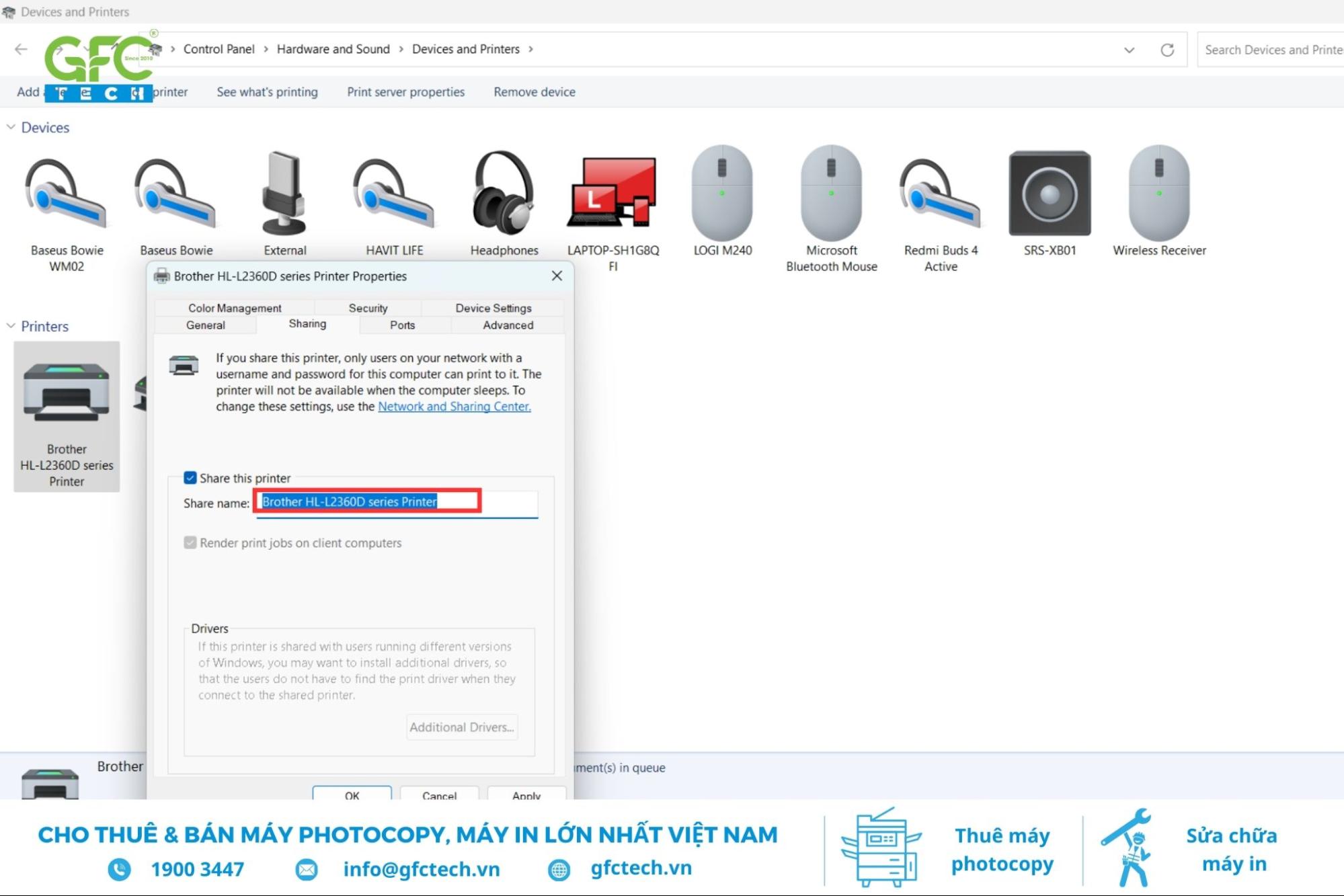Image resolution: width=1344 pixels, height=896 pixels.
Task: Select the SRS-XB01 speaker icon
Action: pyautogui.click(x=1050, y=194)
